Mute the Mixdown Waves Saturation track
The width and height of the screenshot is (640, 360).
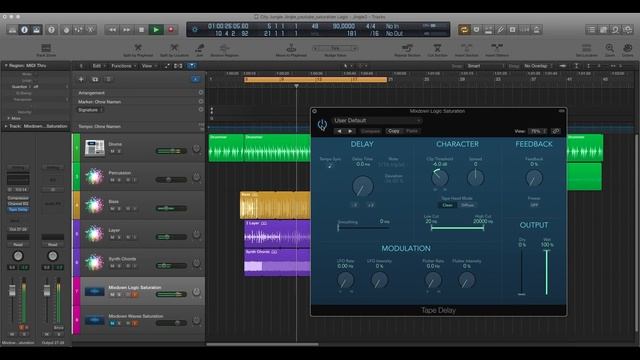tap(112, 323)
